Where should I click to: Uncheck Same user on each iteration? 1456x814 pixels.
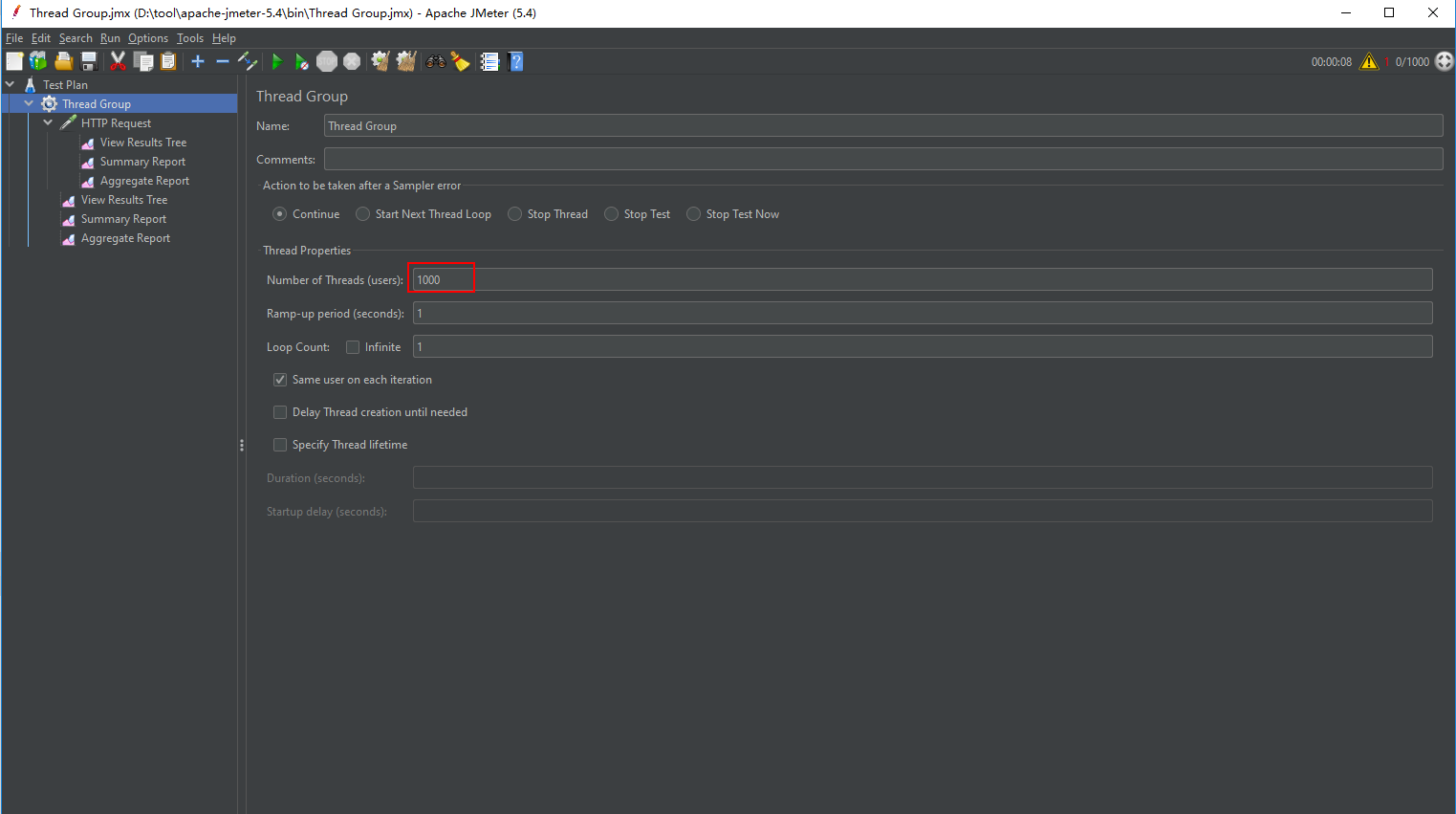click(x=280, y=380)
